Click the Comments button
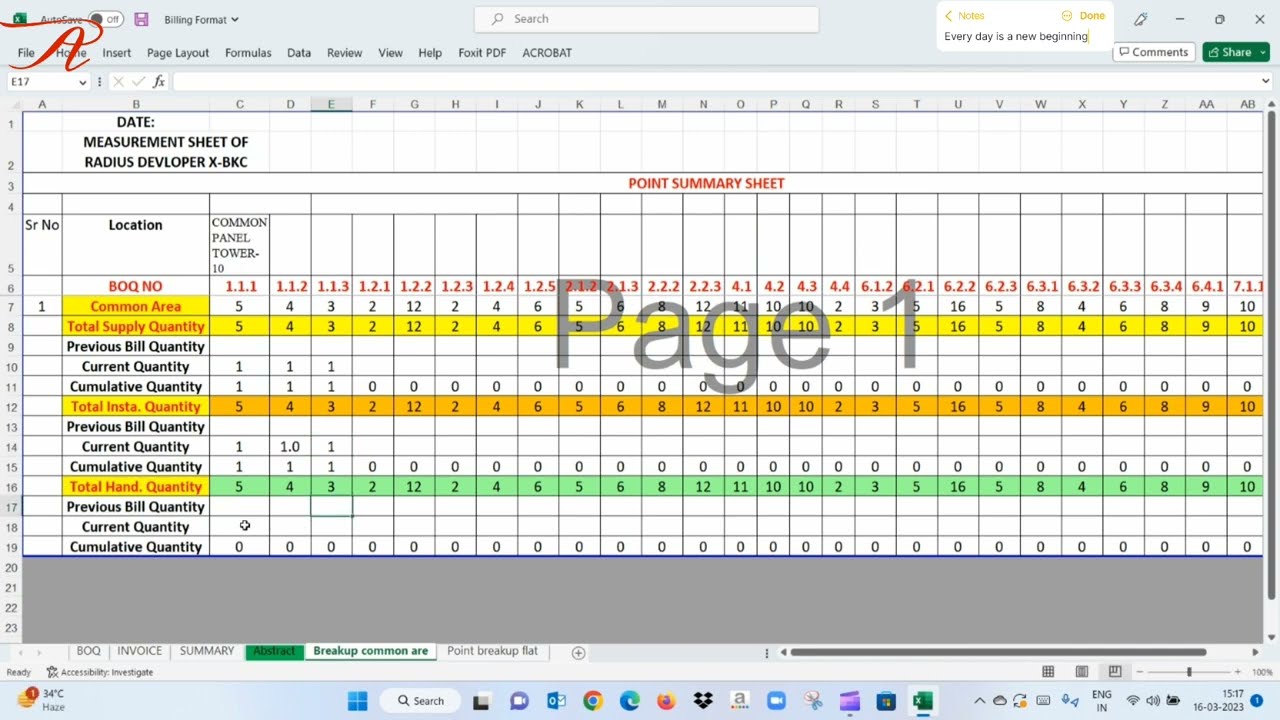Screen dimensions: 1280x720 click(1154, 52)
